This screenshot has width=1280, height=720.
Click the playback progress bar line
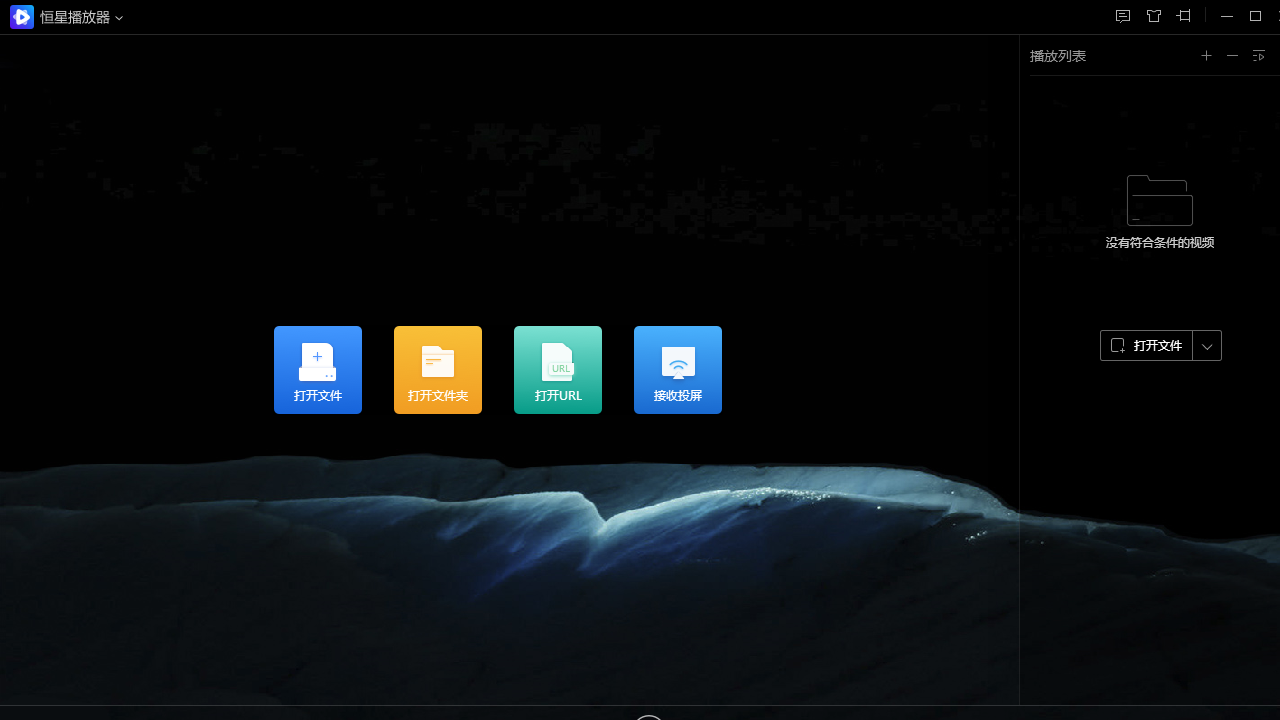tap(400, 706)
